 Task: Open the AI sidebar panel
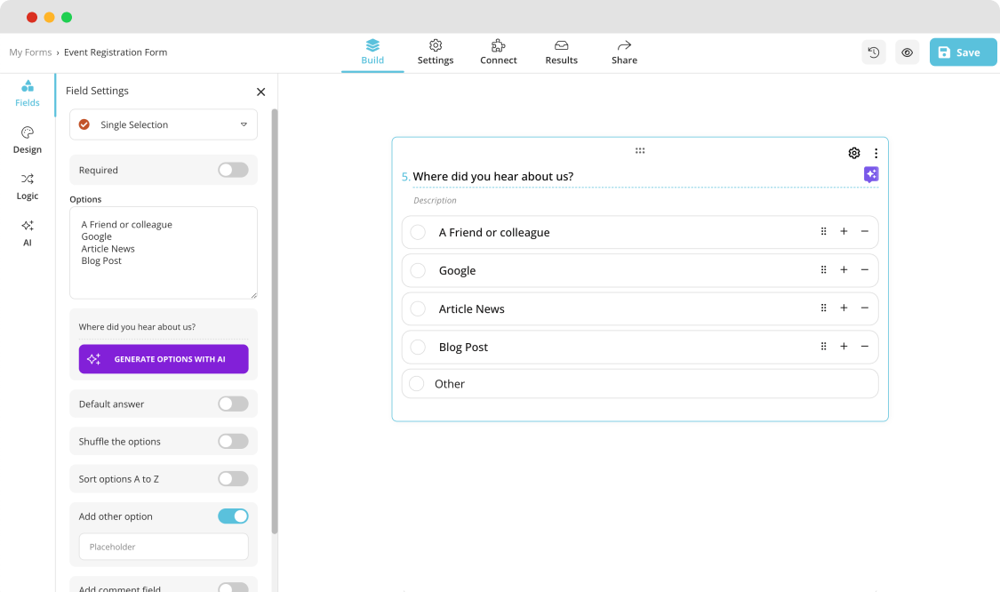27,234
